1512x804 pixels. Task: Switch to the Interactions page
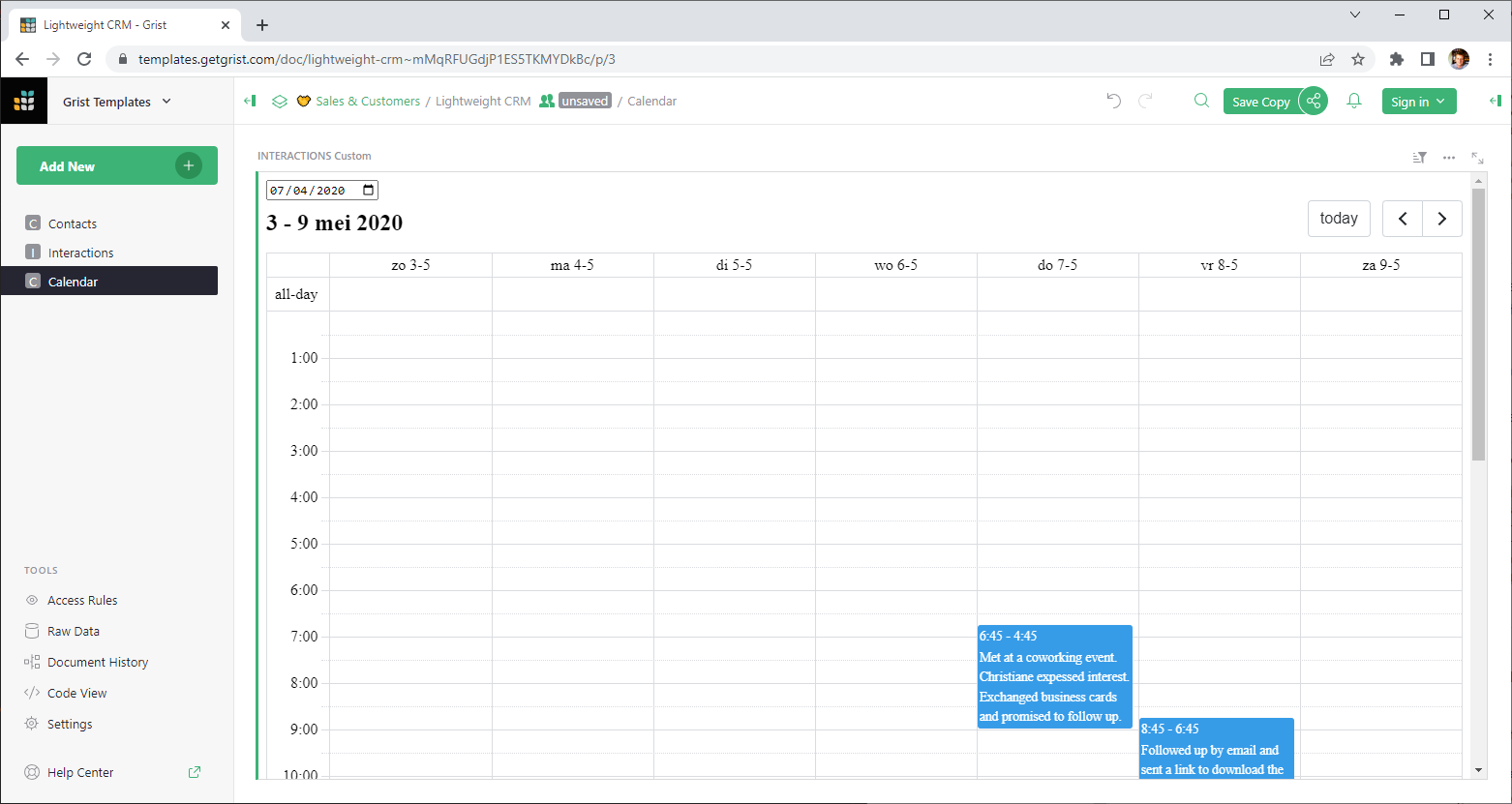80,253
